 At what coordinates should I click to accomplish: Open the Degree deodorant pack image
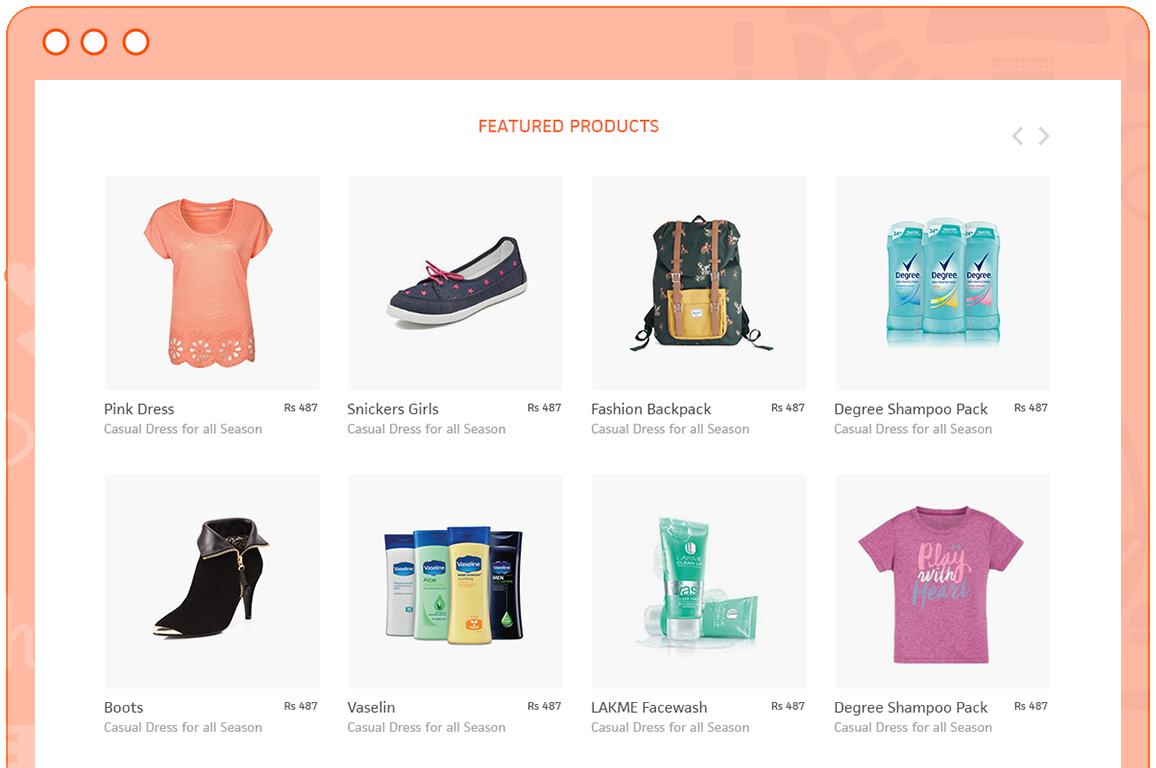pyautogui.click(x=942, y=283)
